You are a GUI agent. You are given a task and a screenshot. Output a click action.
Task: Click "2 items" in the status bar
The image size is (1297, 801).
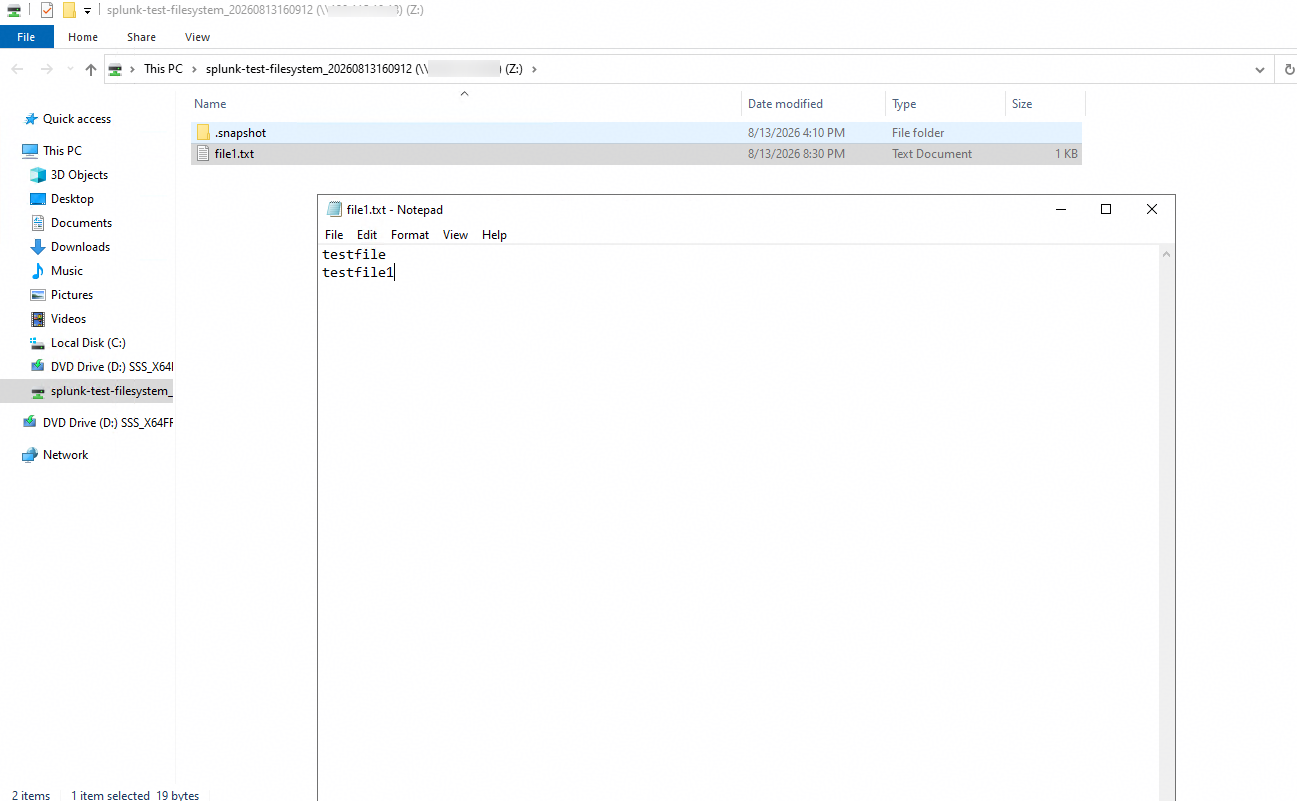point(31,795)
